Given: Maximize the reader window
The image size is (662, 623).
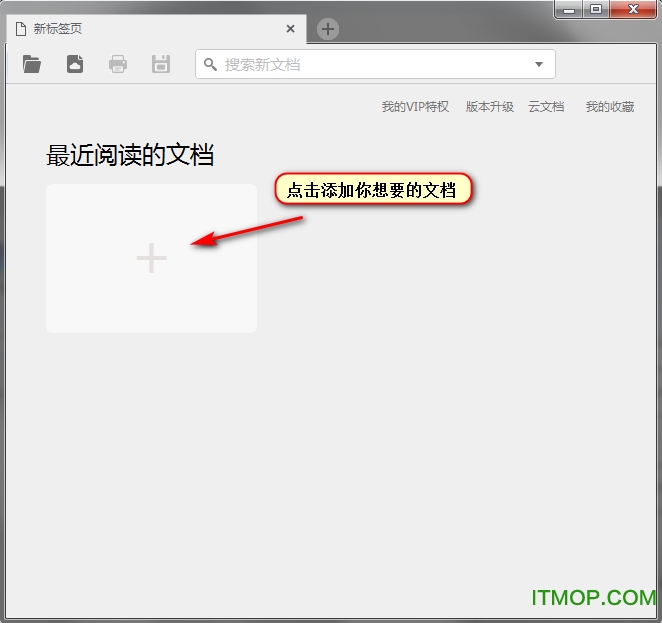Looking at the screenshot, I should pyautogui.click(x=596, y=9).
